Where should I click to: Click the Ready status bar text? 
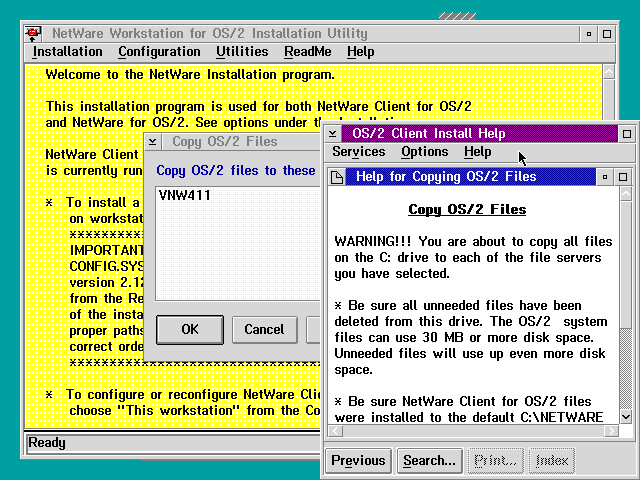click(47, 443)
